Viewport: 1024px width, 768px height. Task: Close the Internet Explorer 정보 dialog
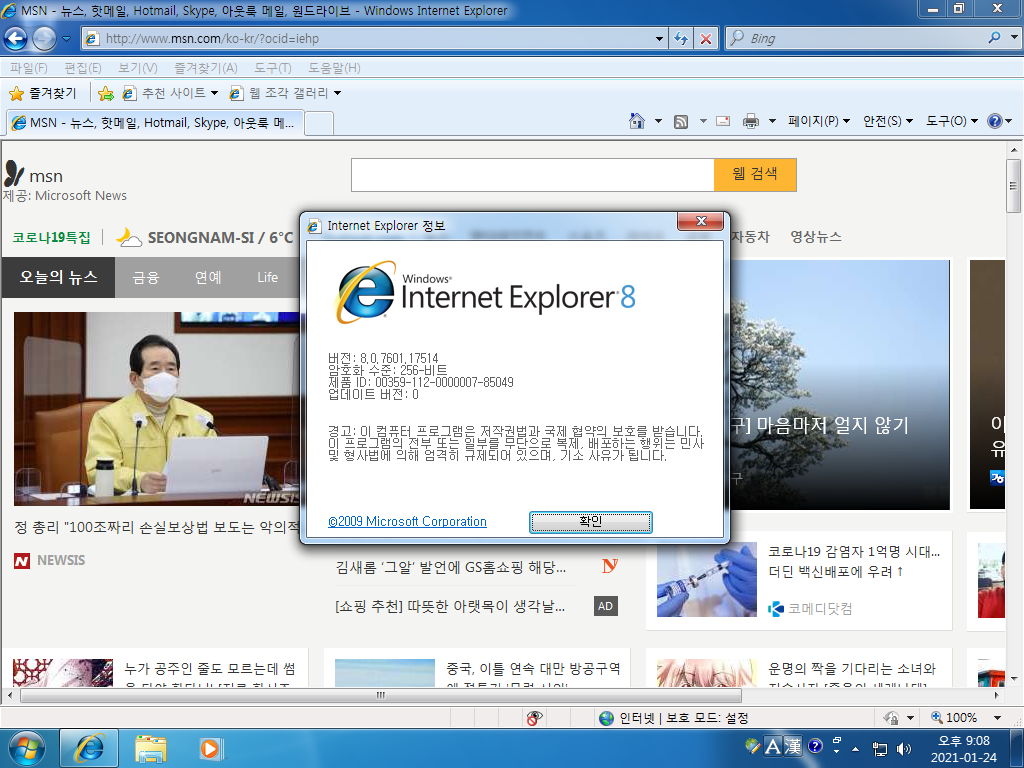pos(701,221)
